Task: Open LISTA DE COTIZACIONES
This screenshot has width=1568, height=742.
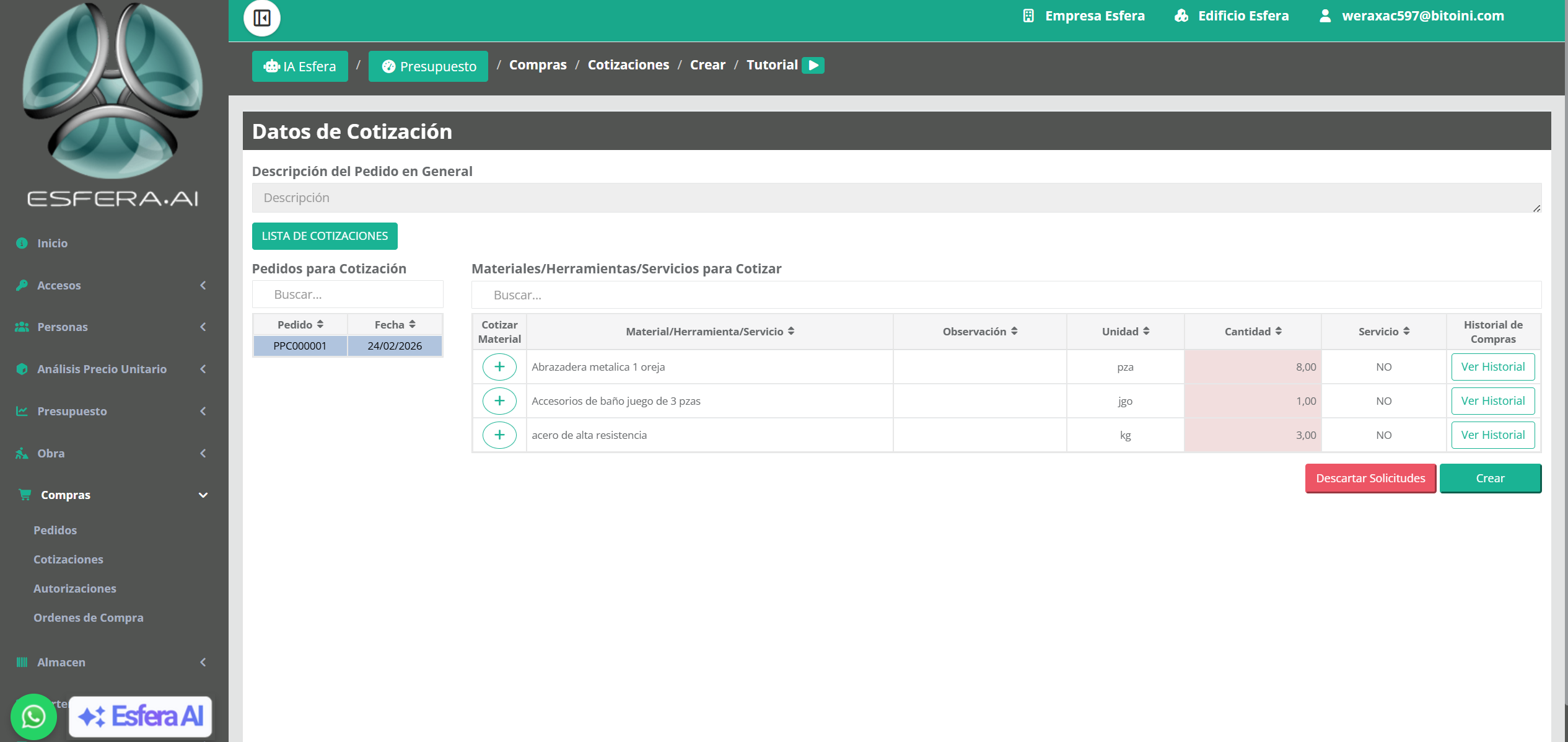Action: 325,236
